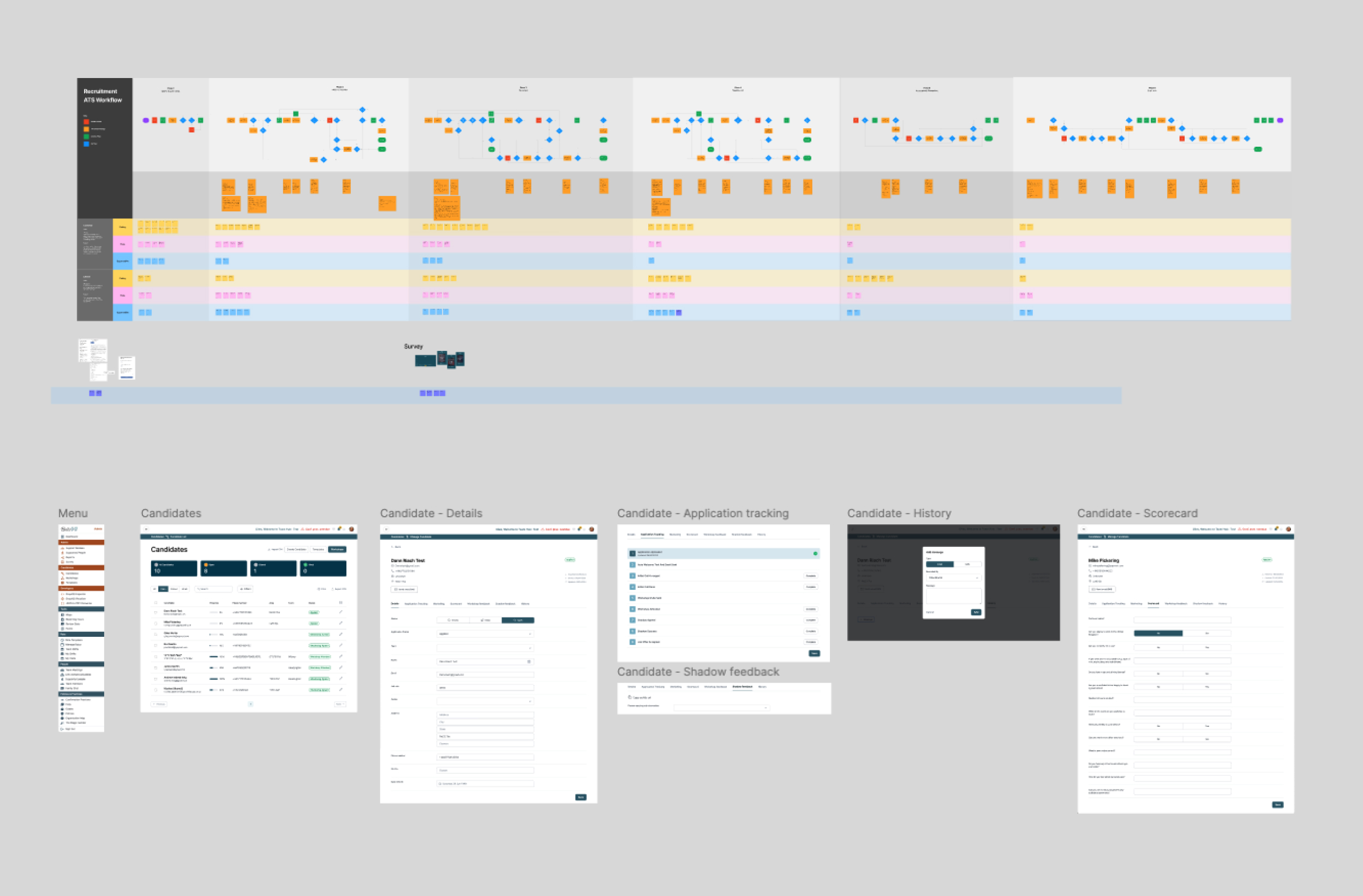Select the History tab in Application tracking frame
Image resolution: width=1363 pixels, height=896 pixels.
(761, 535)
